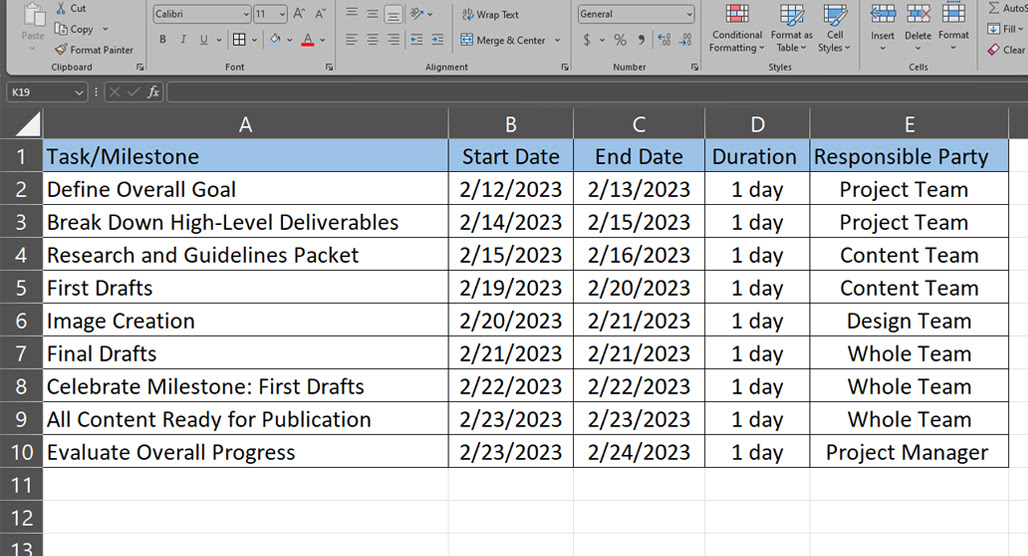Click the formula bar Cancel X icon
The image size is (1028, 556).
[114, 92]
